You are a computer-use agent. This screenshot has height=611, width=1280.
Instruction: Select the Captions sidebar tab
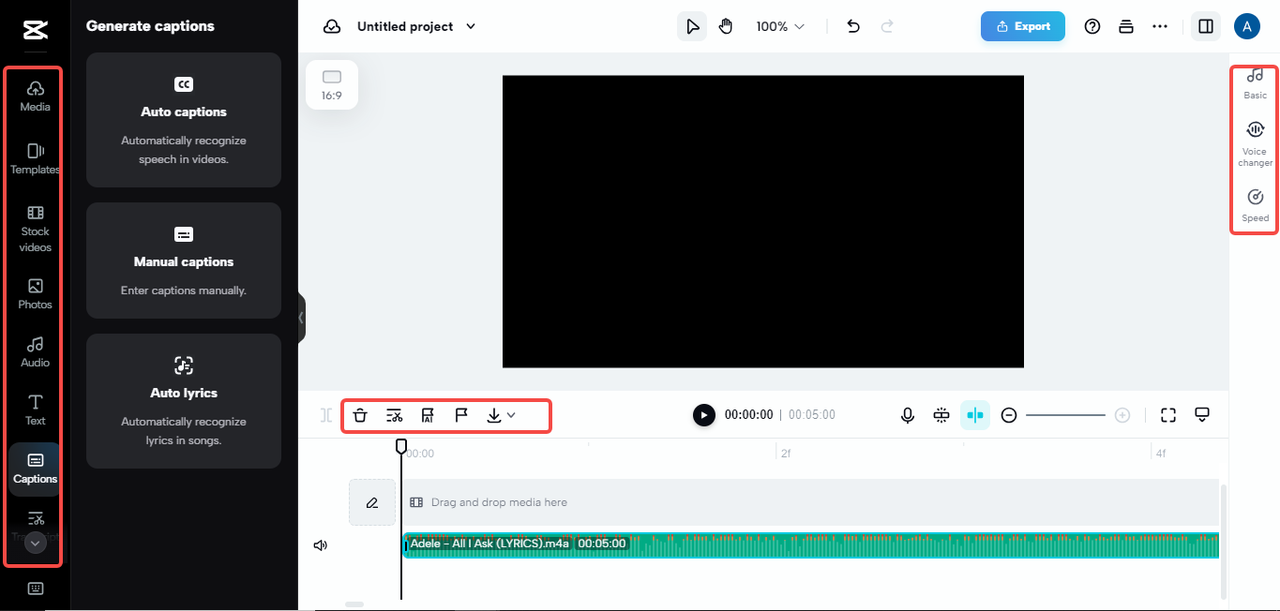click(35, 469)
